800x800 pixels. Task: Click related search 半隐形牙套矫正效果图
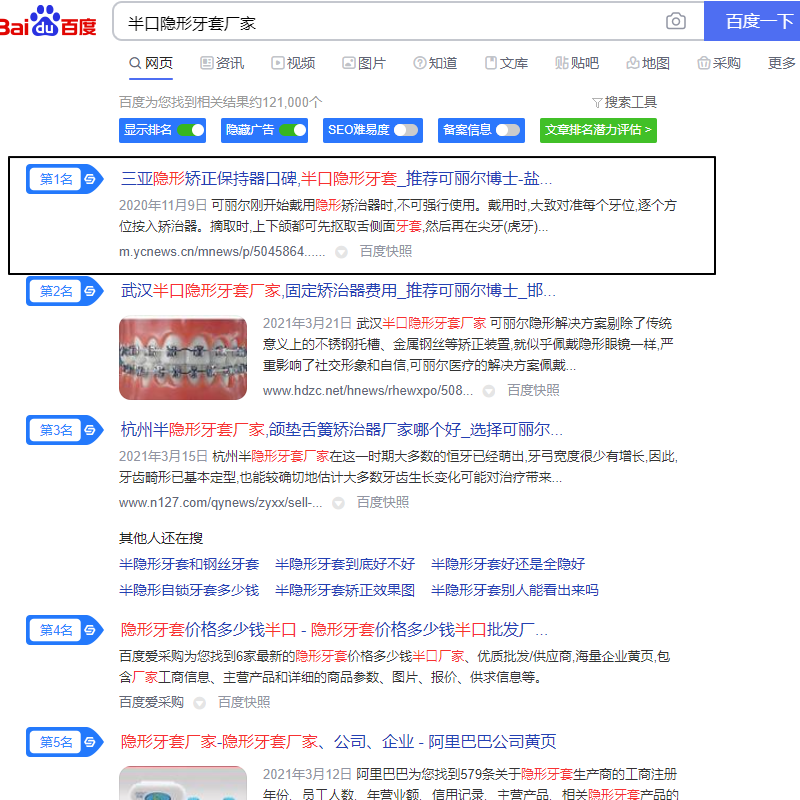[x=345, y=590]
